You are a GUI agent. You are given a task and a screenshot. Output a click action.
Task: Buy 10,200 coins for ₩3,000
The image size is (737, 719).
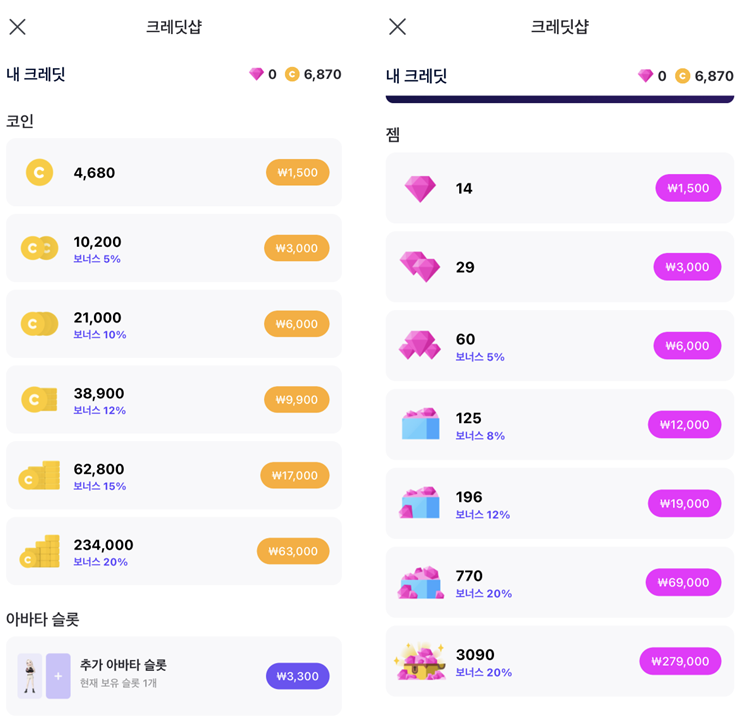pos(296,248)
